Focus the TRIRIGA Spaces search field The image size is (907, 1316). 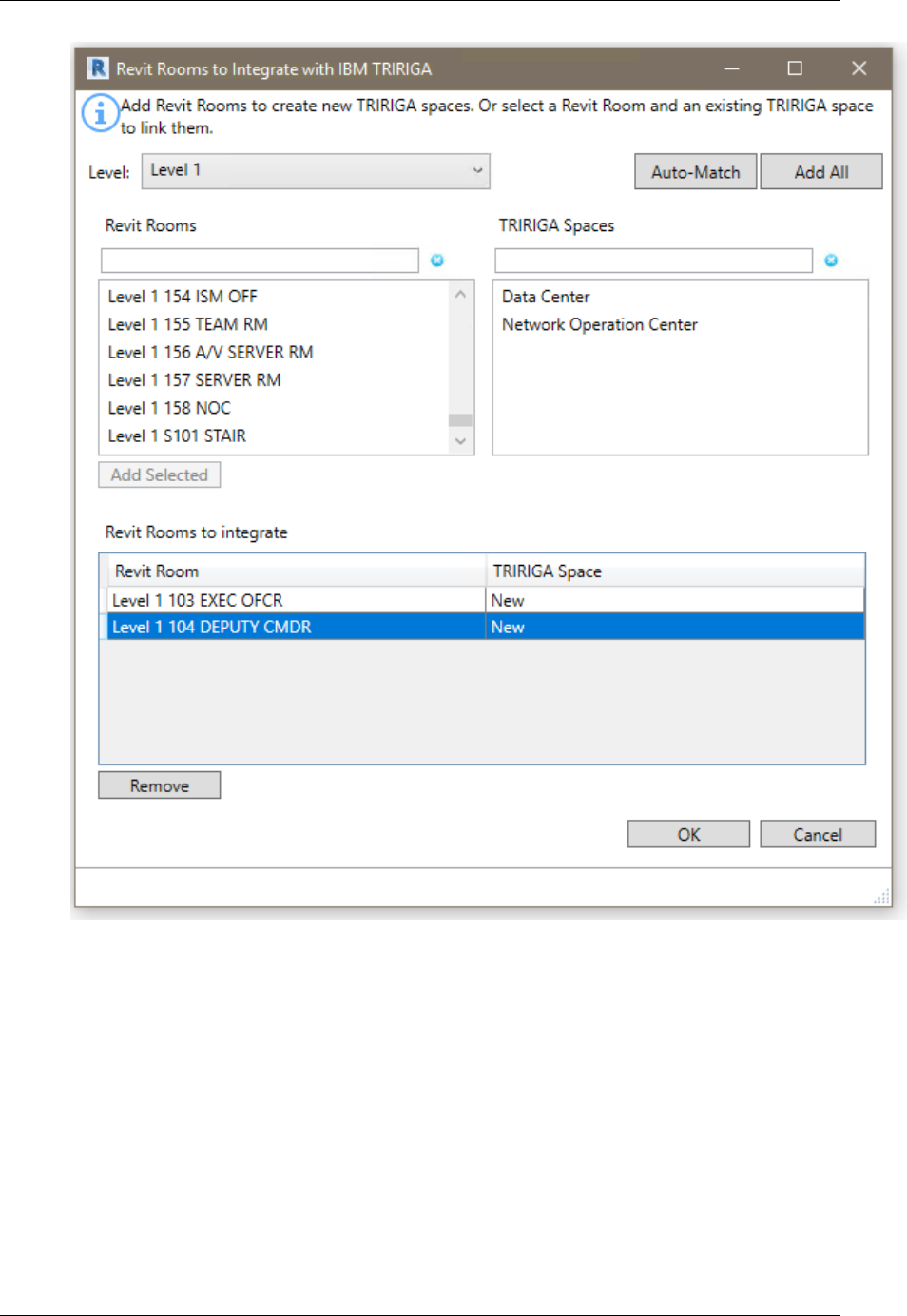654,261
